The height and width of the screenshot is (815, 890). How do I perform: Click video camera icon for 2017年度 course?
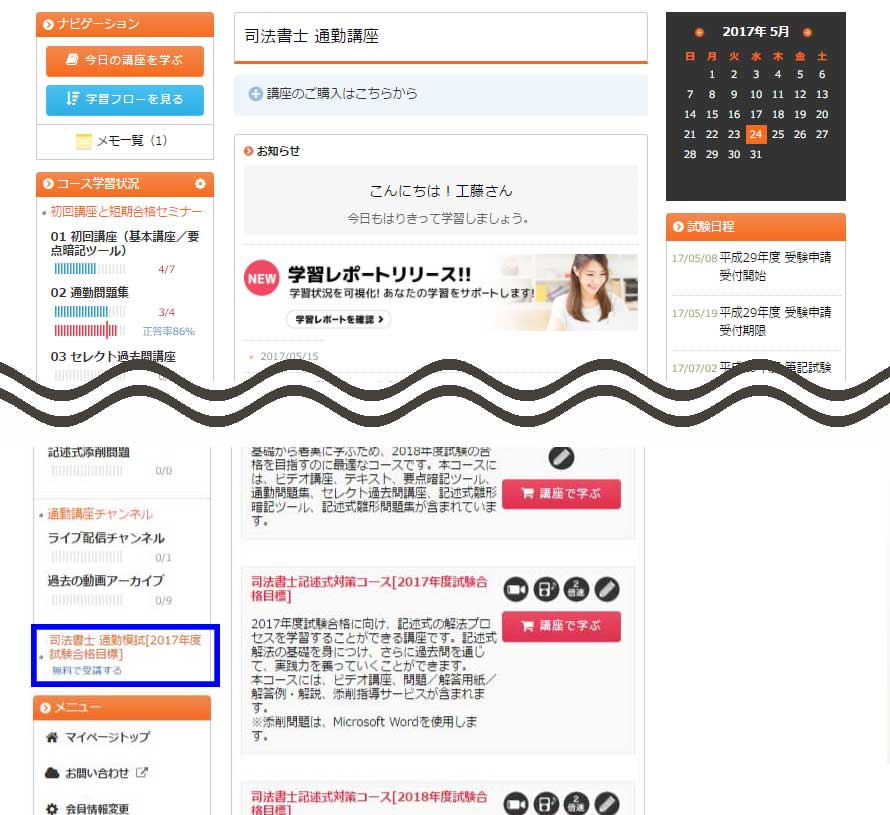[516, 590]
